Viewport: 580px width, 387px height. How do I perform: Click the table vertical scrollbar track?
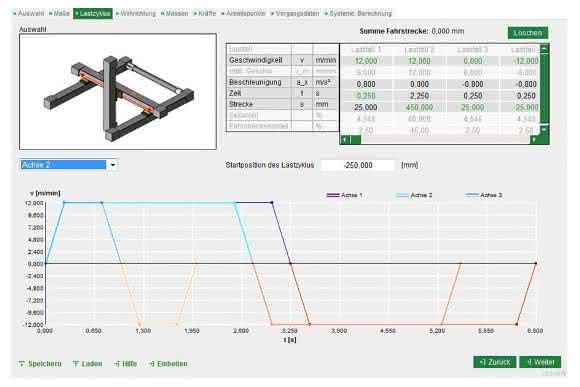[544, 89]
